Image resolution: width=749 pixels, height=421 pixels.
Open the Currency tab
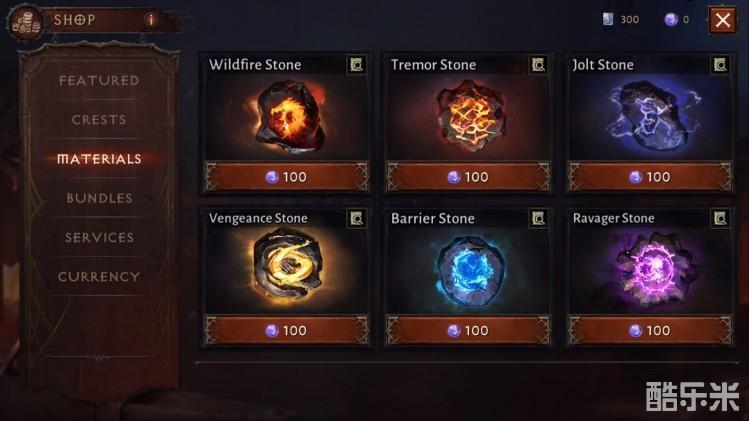coord(99,277)
